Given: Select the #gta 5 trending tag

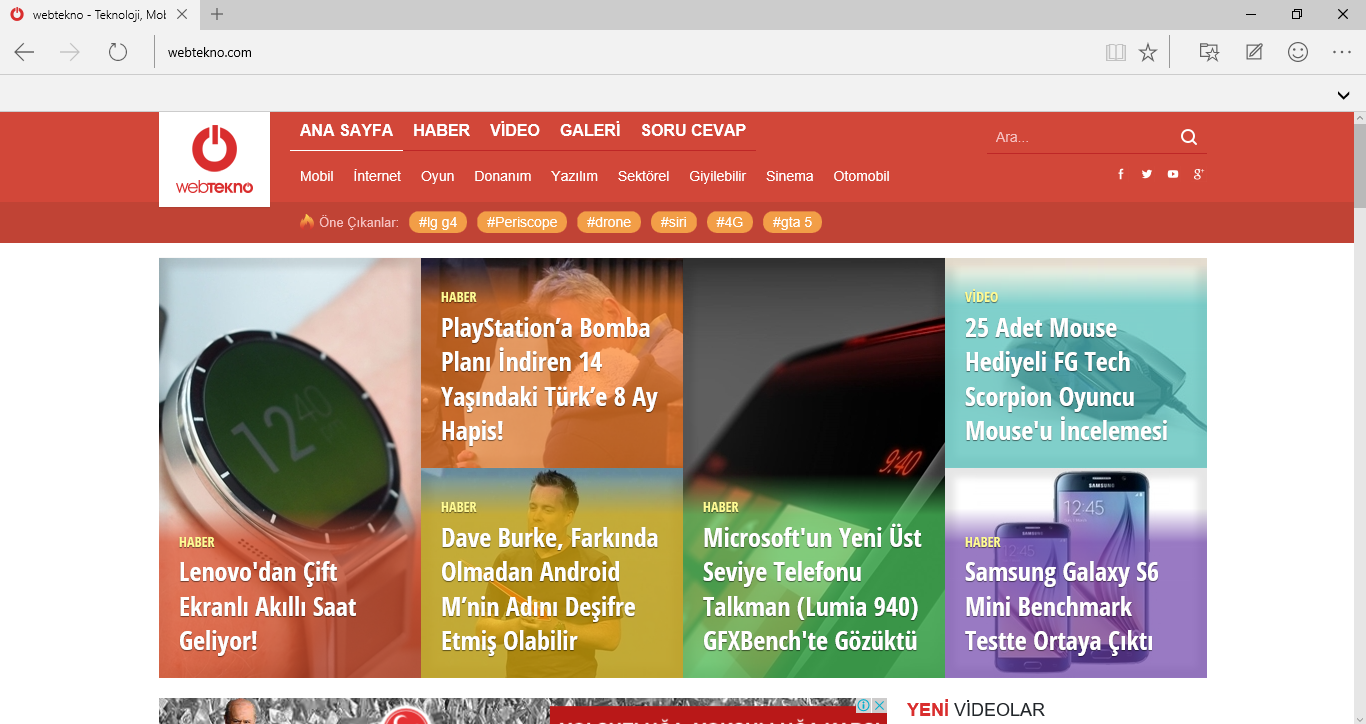Looking at the screenshot, I should 792,222.
